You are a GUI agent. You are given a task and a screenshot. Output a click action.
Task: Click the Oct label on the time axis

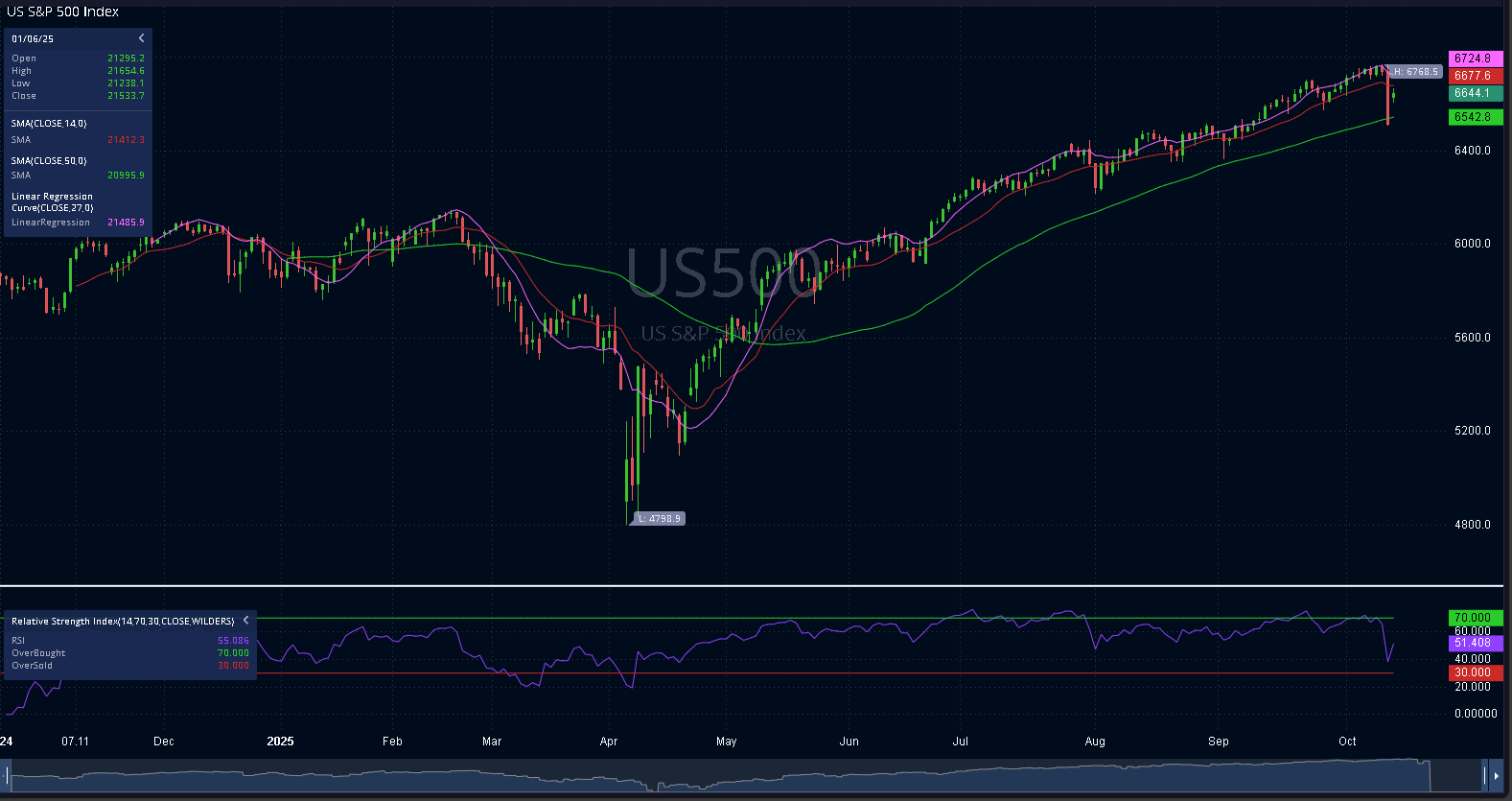pos(1347,742)
